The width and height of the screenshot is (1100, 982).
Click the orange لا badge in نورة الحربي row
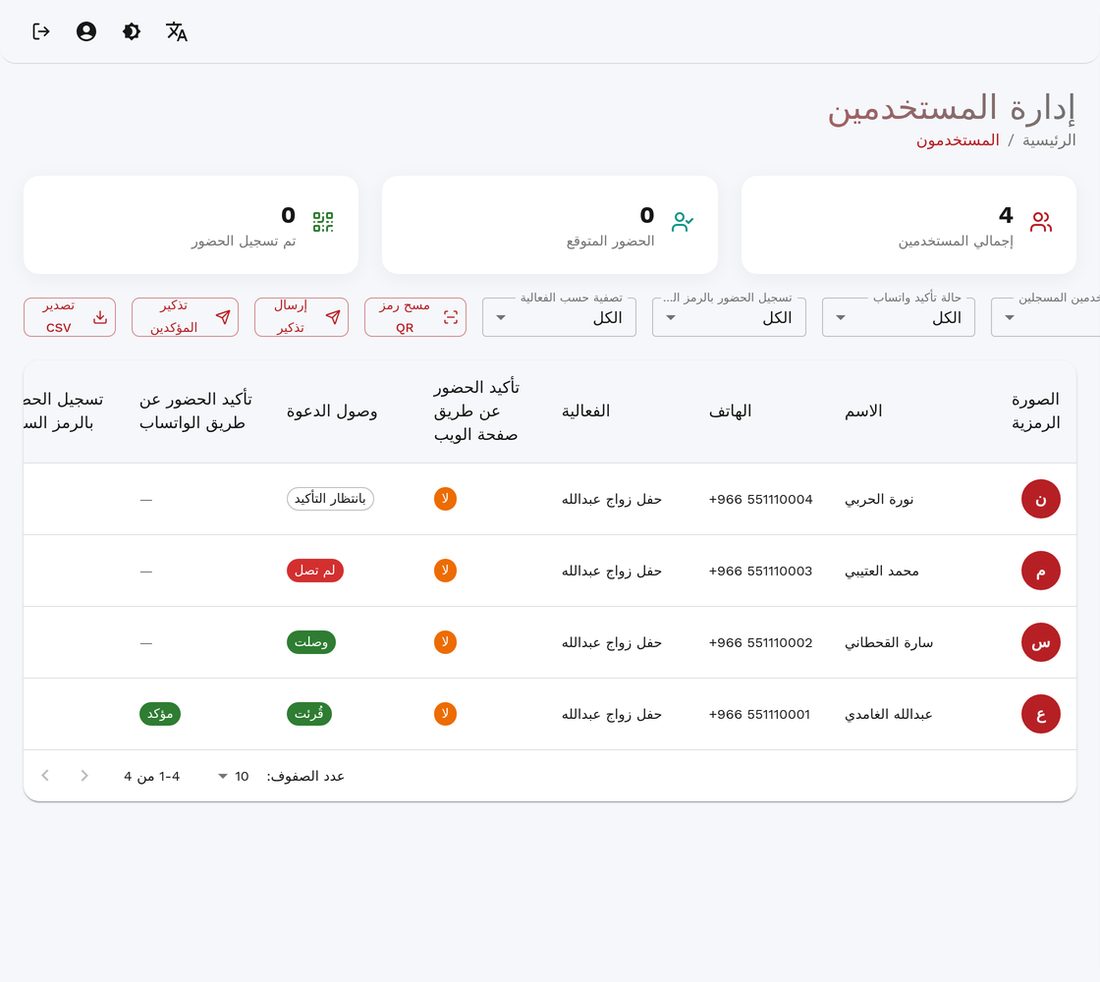coord(445,499)
